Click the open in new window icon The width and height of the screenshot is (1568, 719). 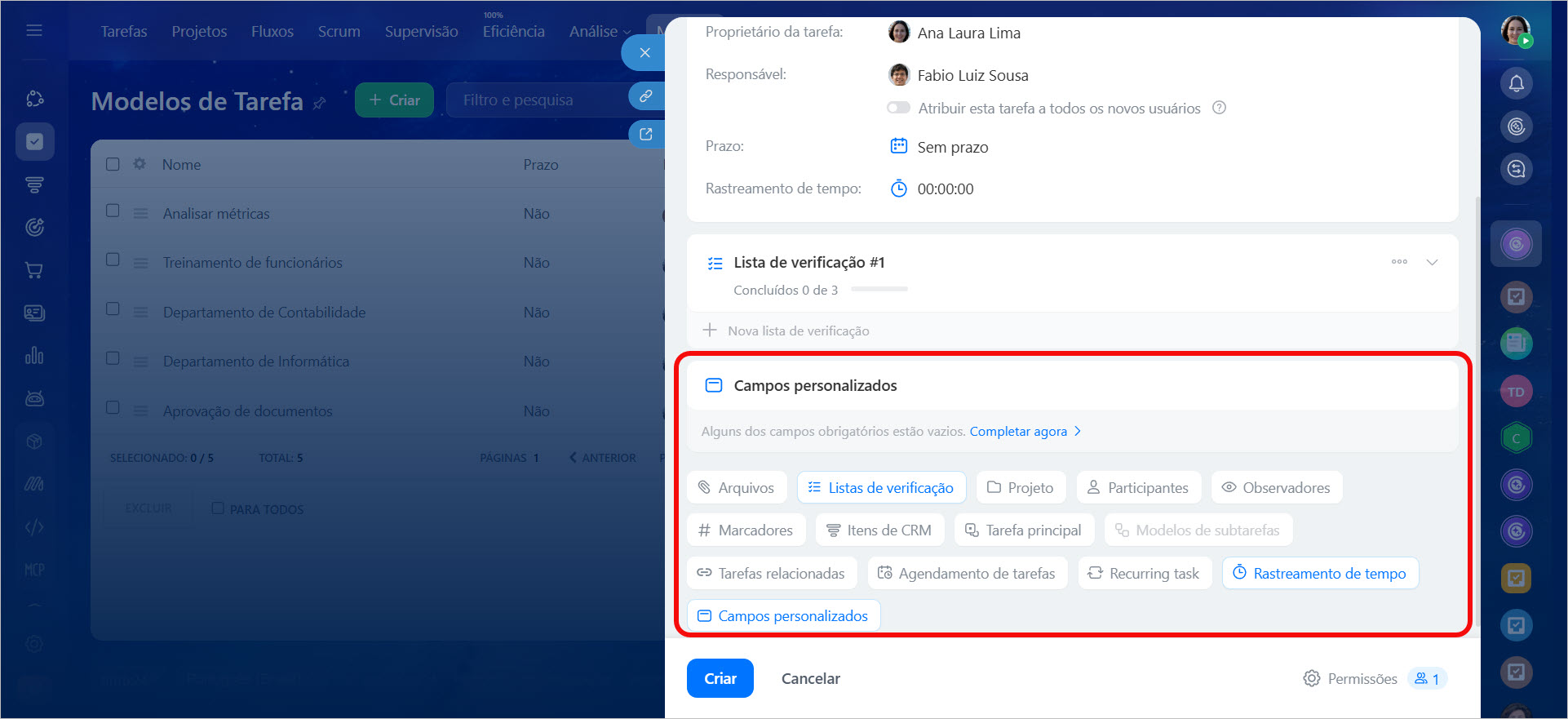(x=645, y=135)
